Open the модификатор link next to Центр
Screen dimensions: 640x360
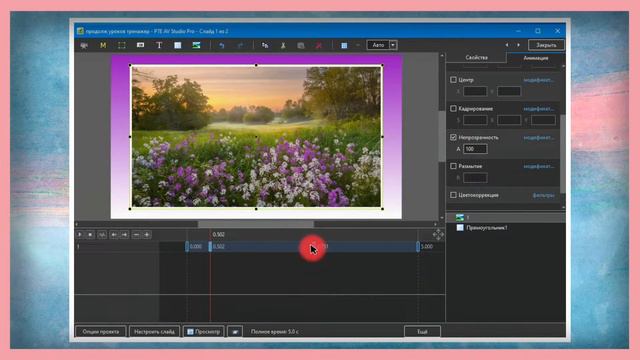pos(538,80)
